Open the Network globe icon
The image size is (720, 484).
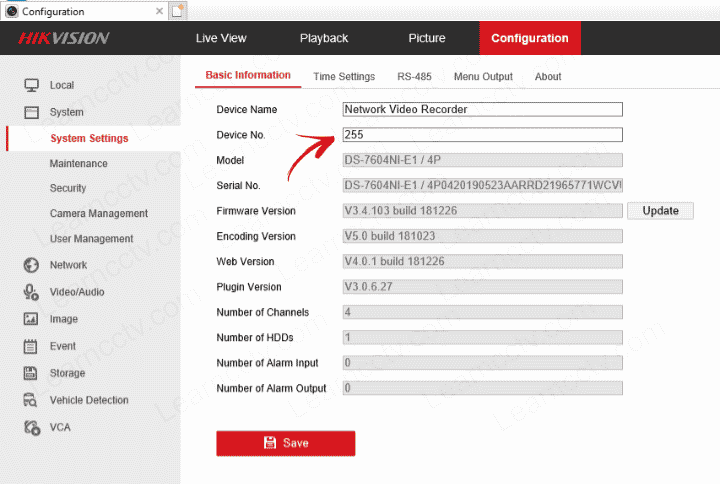(x=31, y=265)
